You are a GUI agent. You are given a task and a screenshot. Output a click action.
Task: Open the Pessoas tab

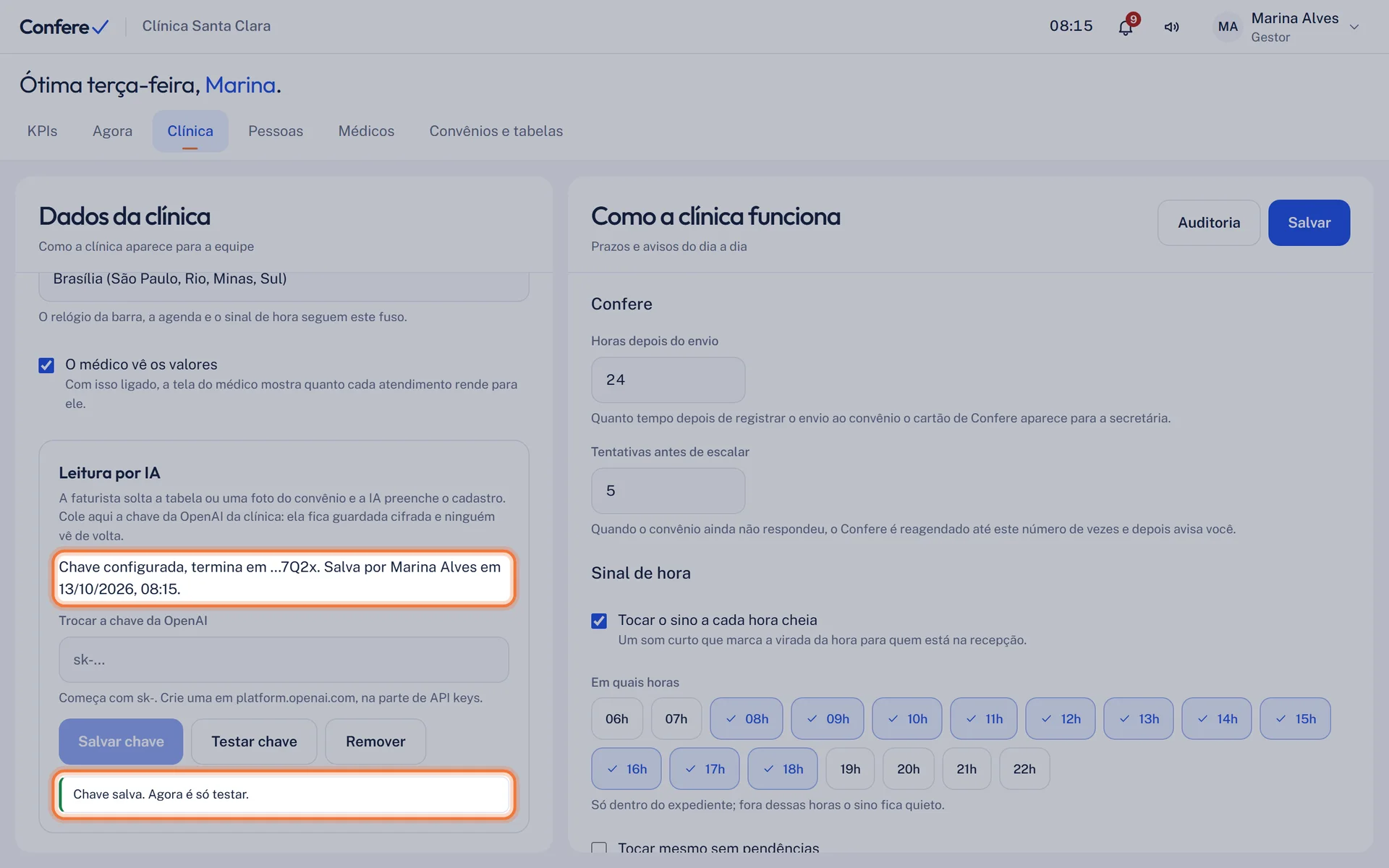(x=276, y=131)
